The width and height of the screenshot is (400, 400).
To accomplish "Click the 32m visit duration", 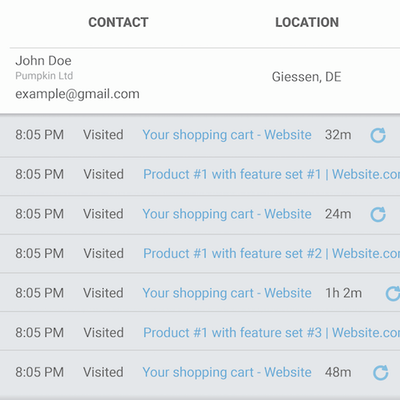I will coord(338,135).
